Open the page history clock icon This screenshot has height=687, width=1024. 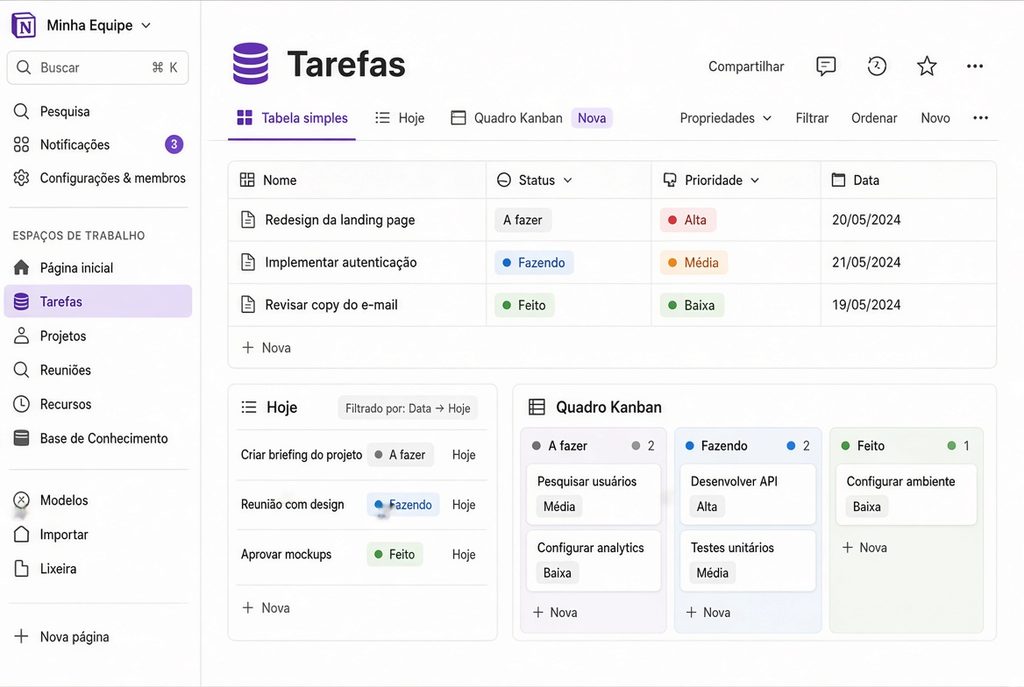(876, 66)
